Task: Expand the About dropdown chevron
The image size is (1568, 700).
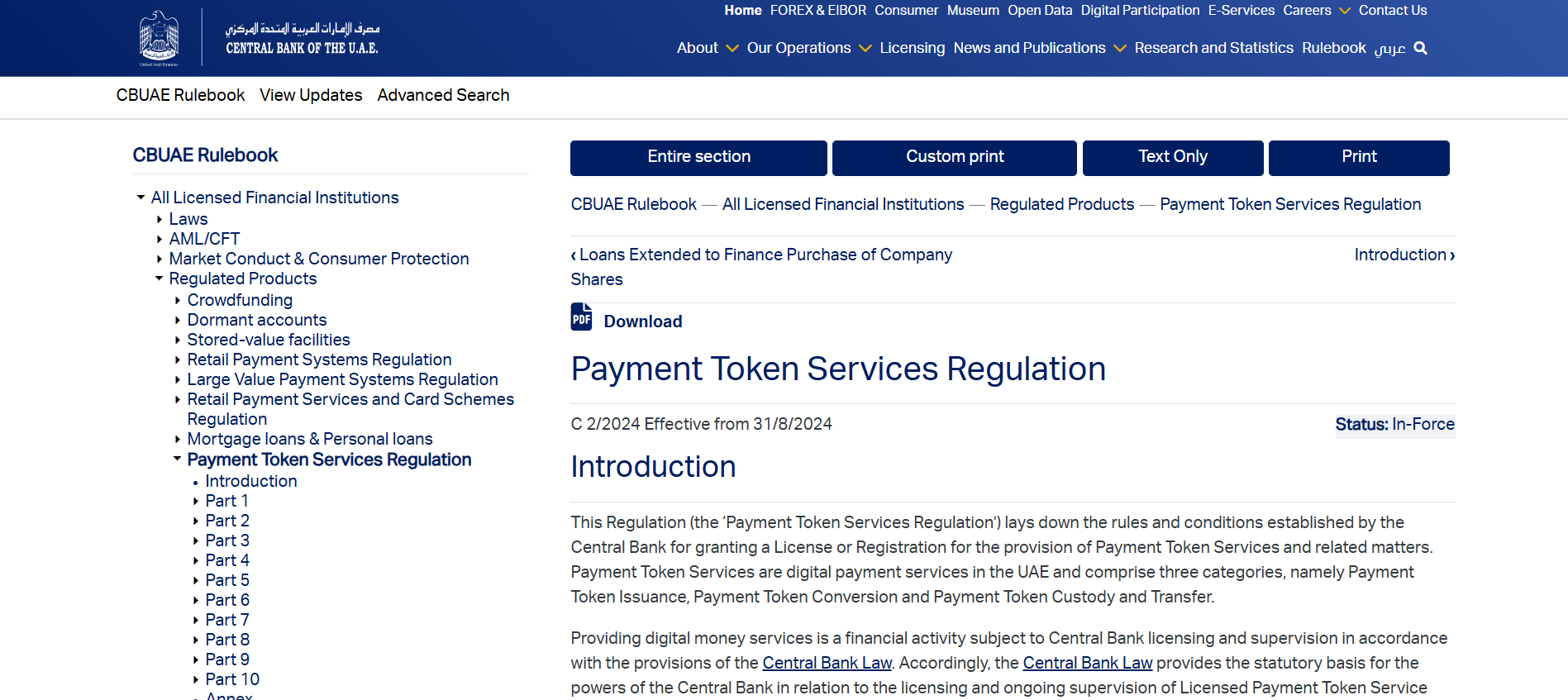Action: [x=732, y=49]
